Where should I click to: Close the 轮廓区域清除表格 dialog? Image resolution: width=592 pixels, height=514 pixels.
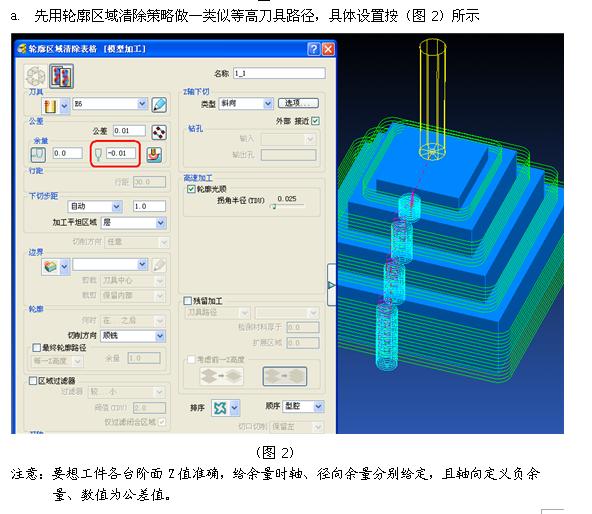[328, 49]
